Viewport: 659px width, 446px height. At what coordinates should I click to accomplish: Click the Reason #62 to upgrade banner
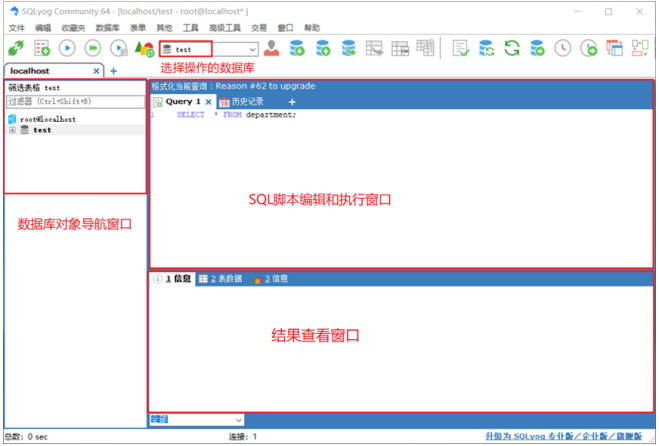233,86
